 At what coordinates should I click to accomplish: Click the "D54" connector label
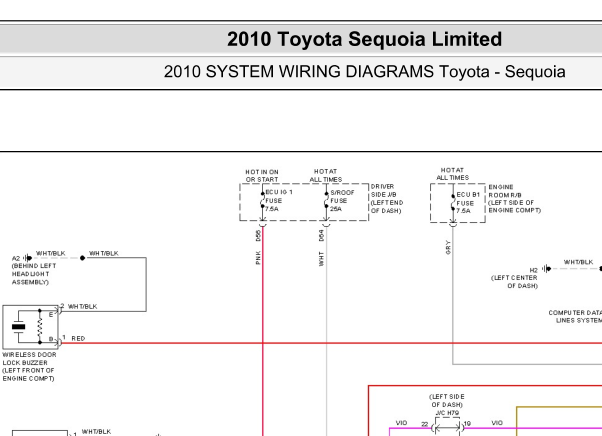tap(322, 235)
